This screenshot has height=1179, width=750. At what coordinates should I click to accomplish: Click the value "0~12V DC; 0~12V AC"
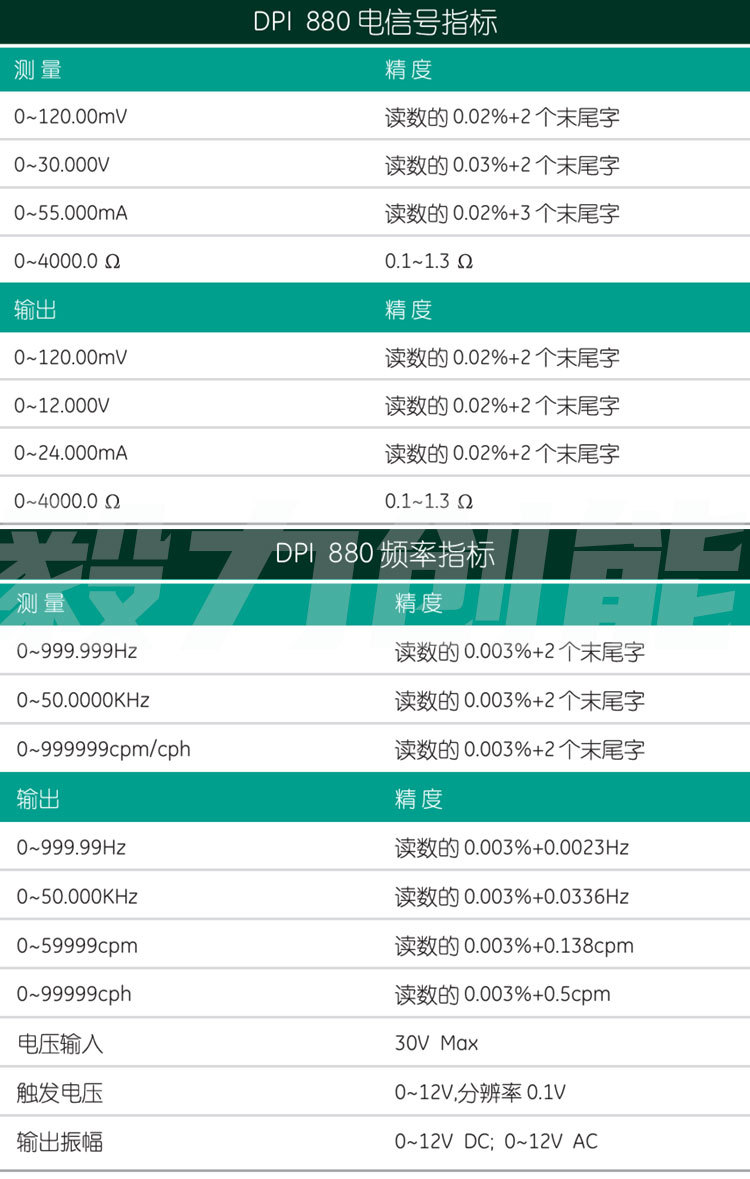coord(496,1141)
